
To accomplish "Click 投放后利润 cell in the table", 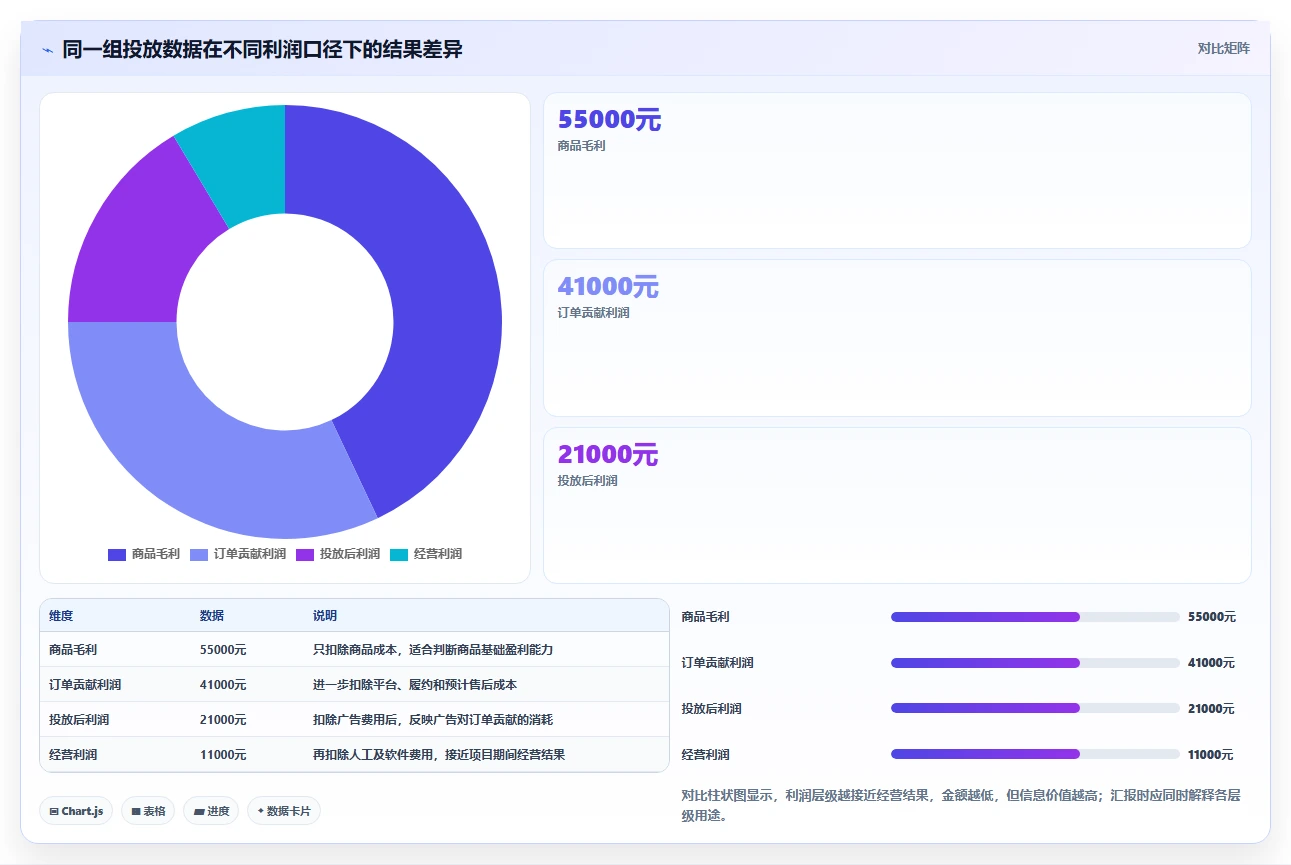I will pyautogui.click(x=79, y=720).
